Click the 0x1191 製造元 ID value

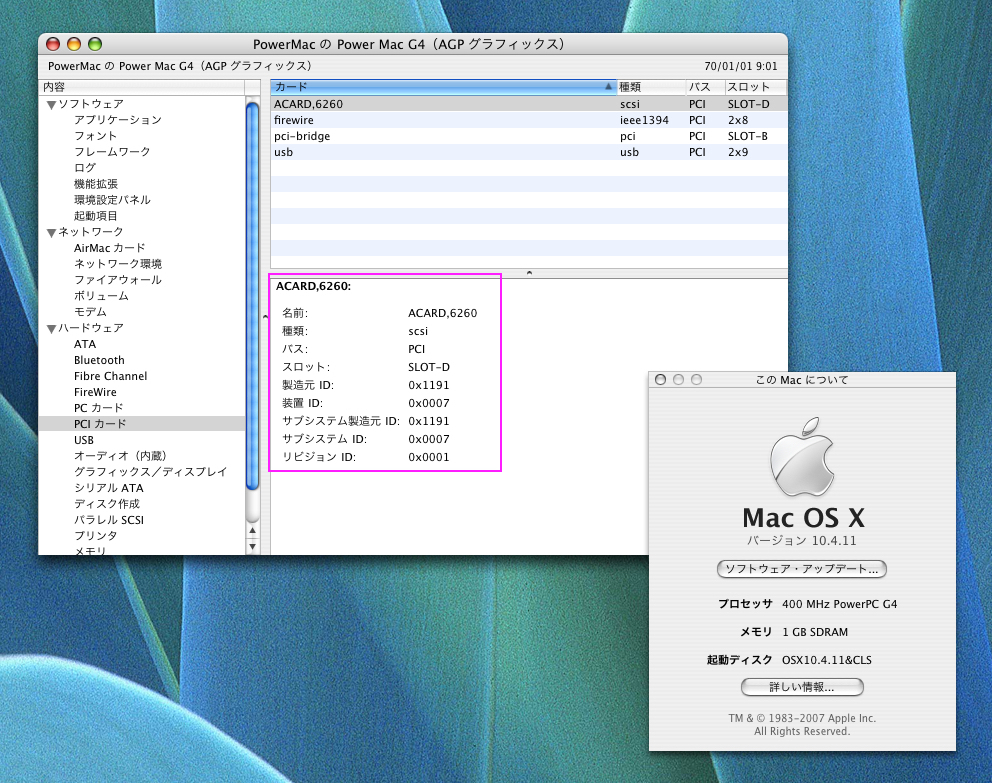[428, 385]
